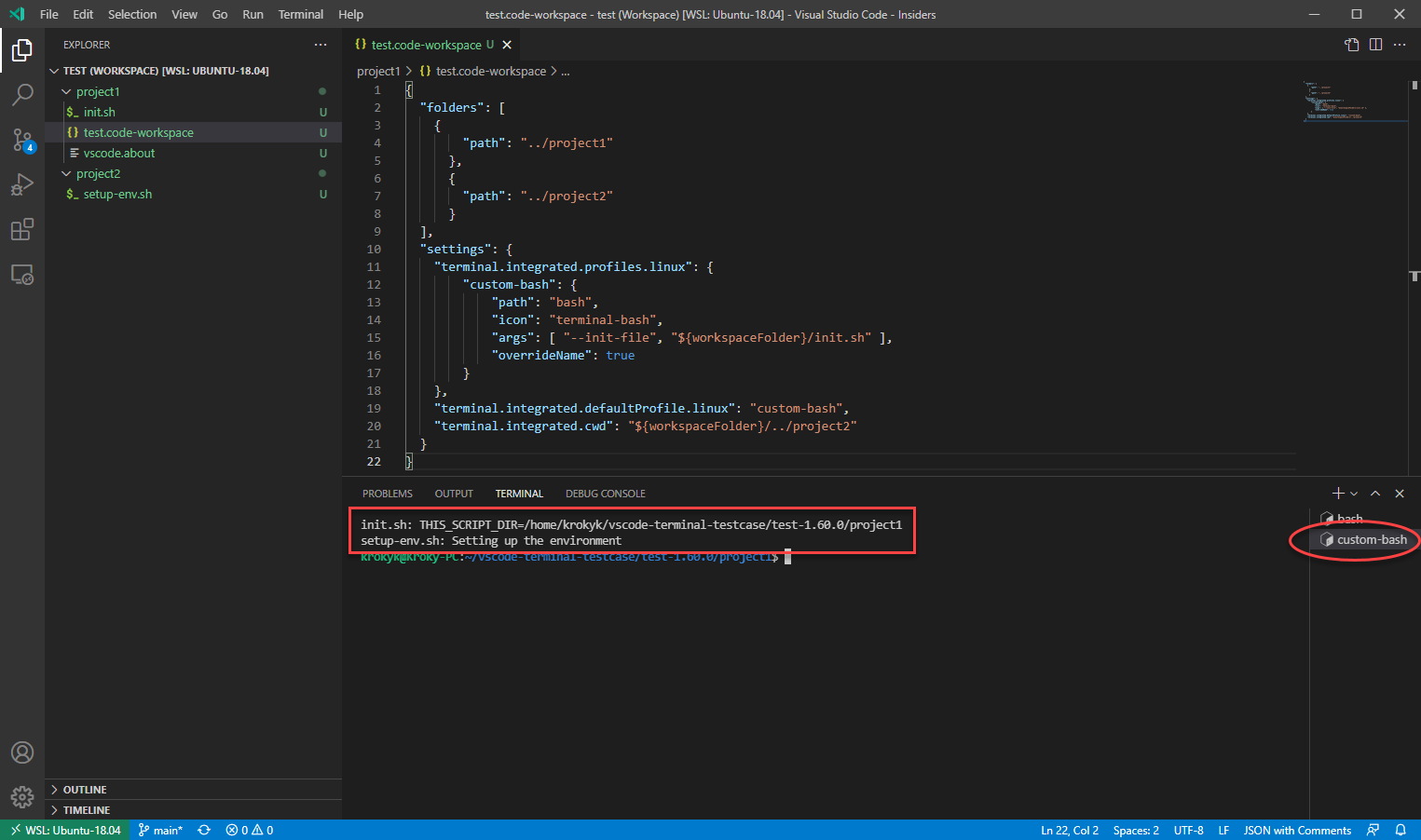Image resolution: width=1421 pixels, height=840 pixels.
Task: Click the breadcrumb ellipsis segment
Action: pyautogui.click(x=565, y=71)
